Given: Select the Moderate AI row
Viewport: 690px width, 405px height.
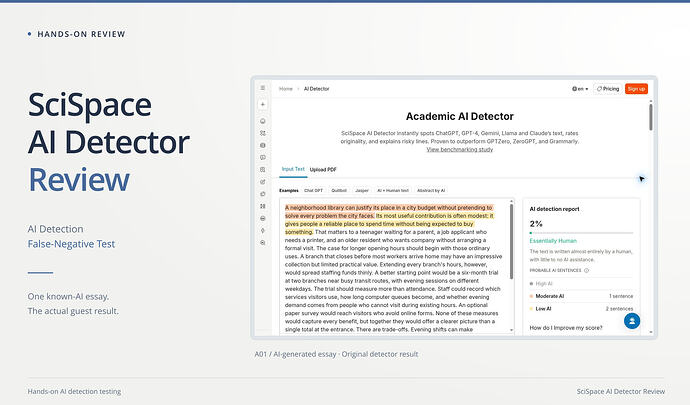Looking at the screenshot, I should coord(581,296).
